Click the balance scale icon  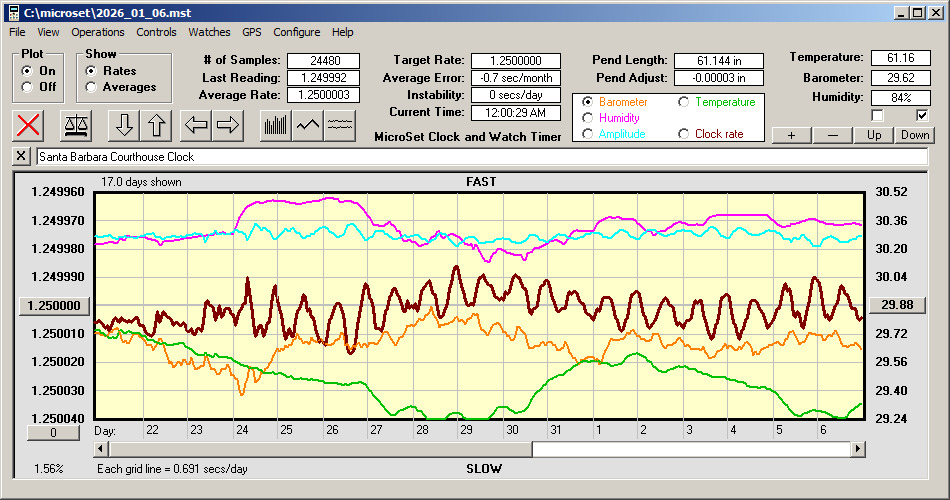(75, 125)
